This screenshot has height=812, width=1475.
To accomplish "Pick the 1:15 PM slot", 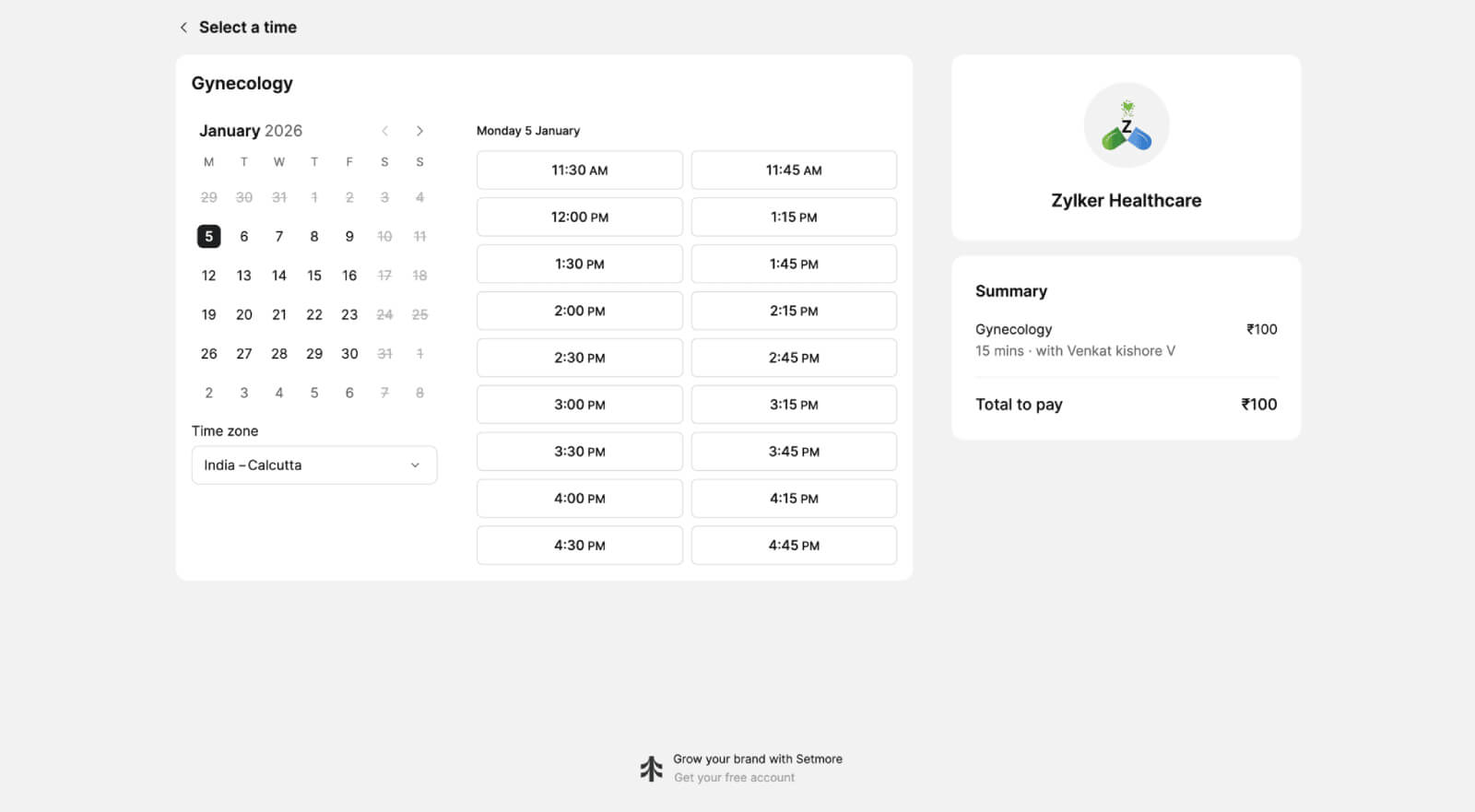I will pos(794,218).
